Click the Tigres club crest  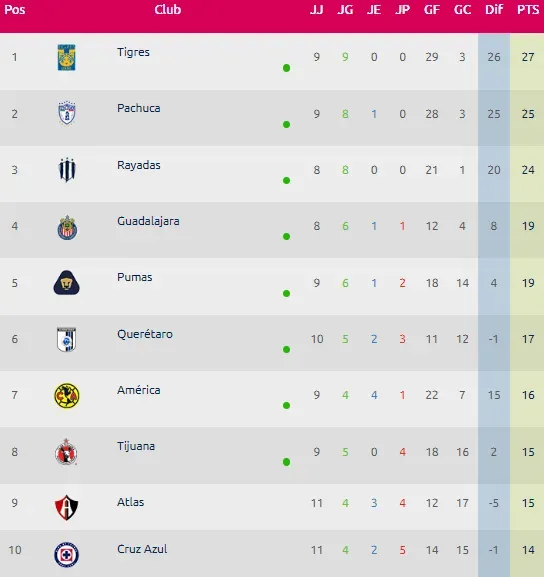(x=67, y=57)
